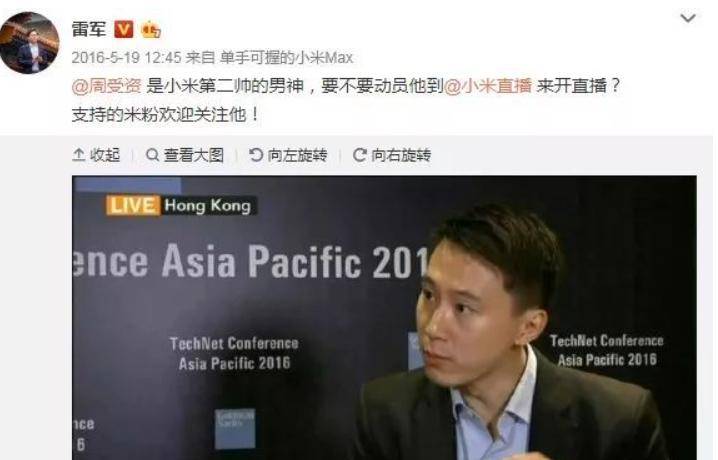
Task: Open the @周受资 mention link
Action: tap(106, 86)
